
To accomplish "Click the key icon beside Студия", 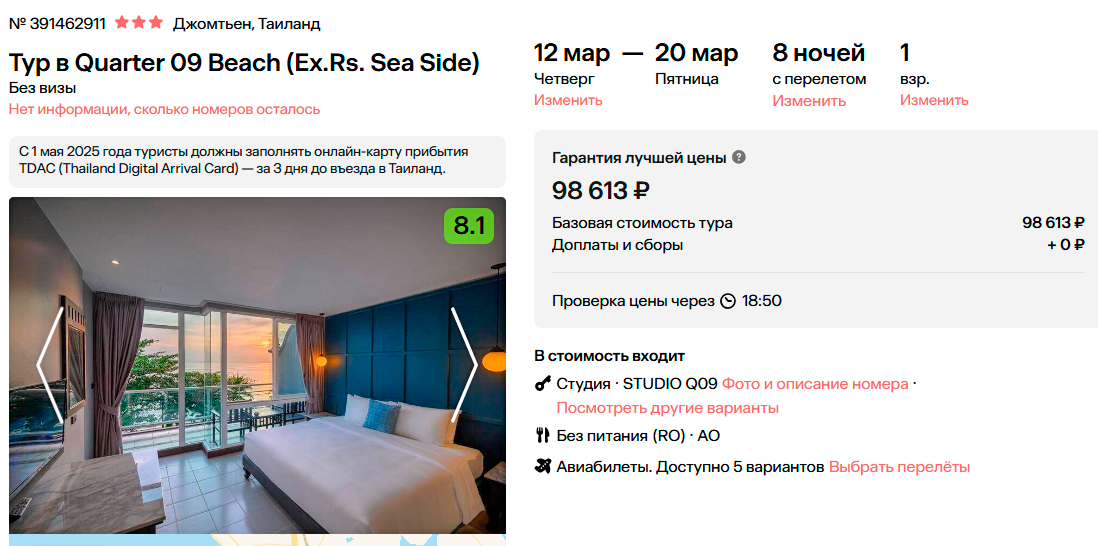I will [543, 384].
